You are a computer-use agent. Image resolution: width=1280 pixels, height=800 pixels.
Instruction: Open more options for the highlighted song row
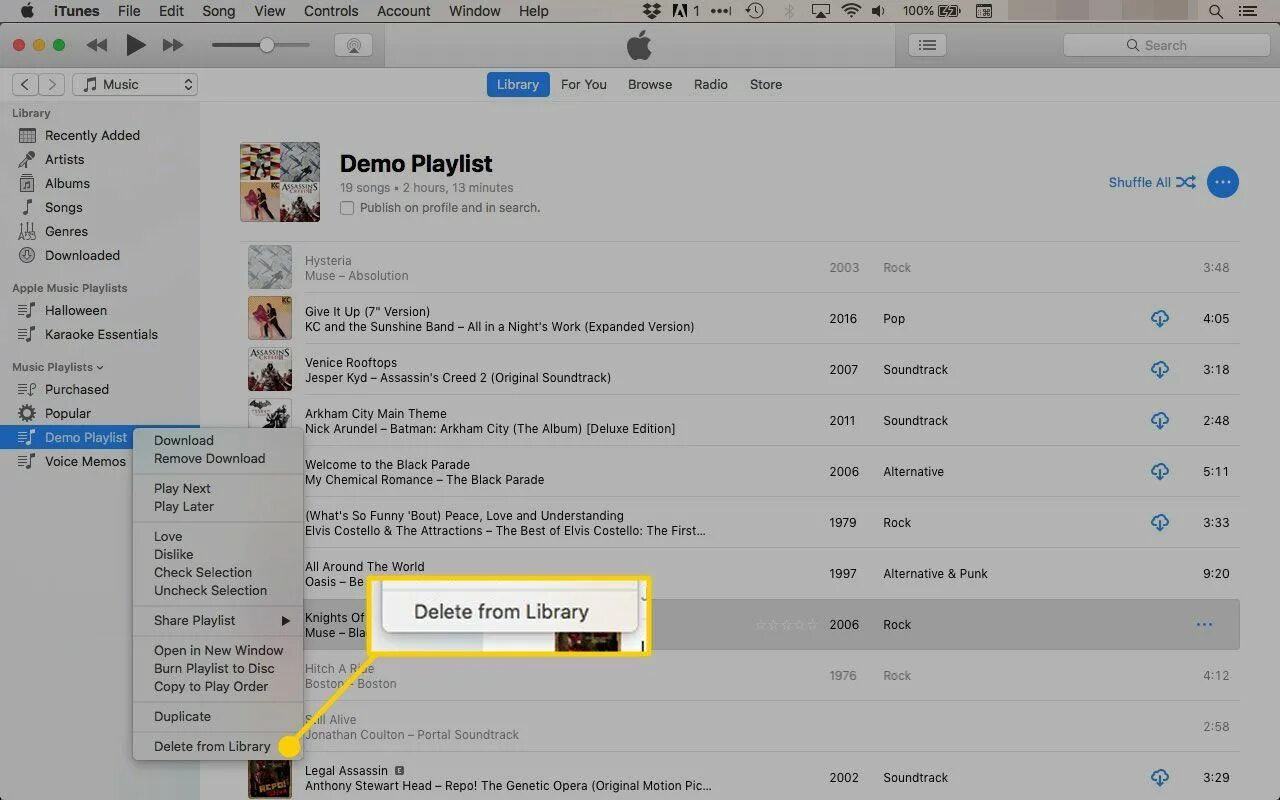(x=1204, y=625)
